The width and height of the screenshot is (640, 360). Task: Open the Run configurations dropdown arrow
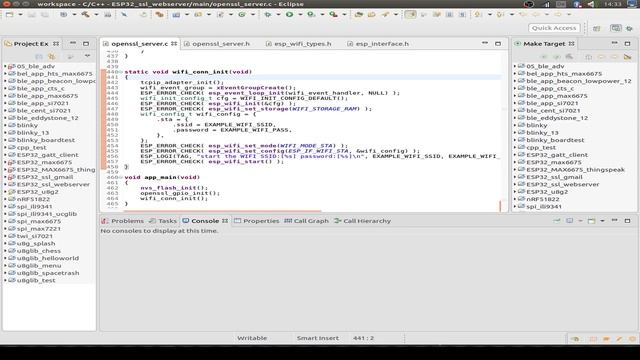(x=300, y=15)
